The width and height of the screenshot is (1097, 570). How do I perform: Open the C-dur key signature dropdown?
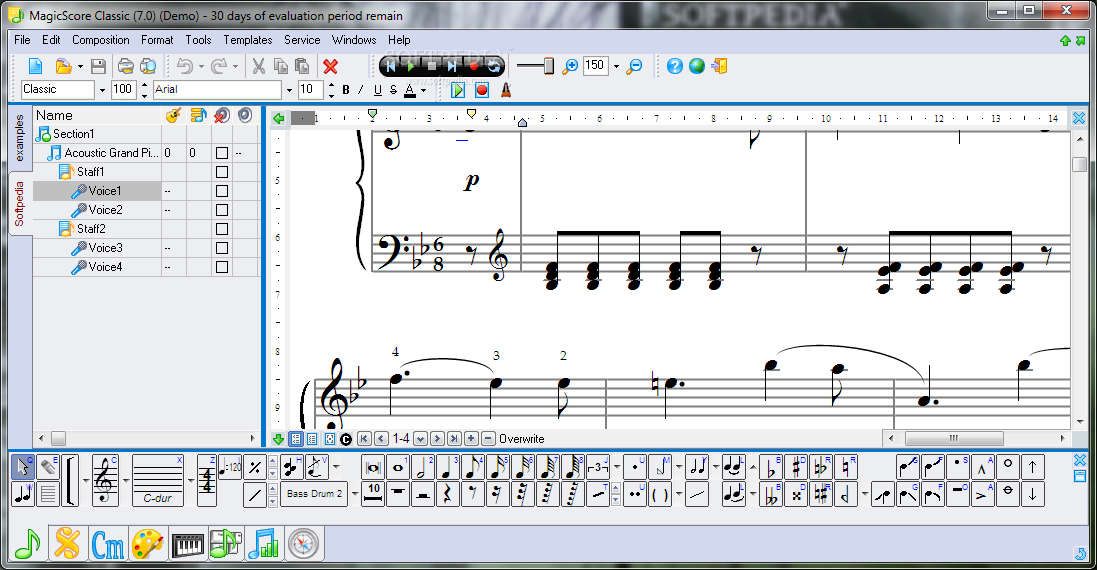(190, 480)
